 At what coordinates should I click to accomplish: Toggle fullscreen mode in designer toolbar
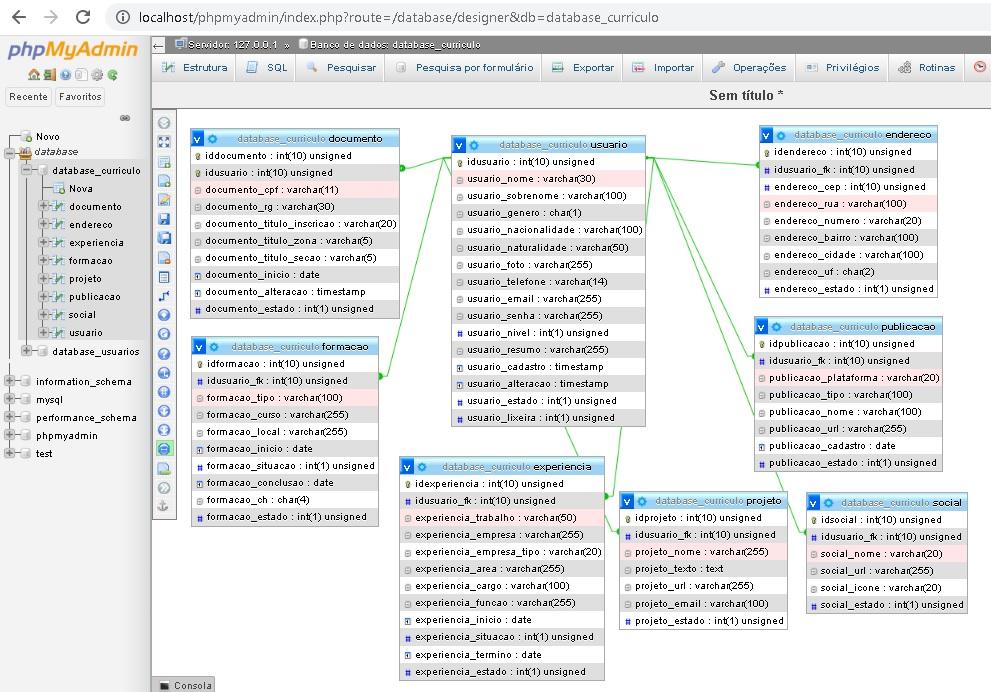[x=164, y=142]
